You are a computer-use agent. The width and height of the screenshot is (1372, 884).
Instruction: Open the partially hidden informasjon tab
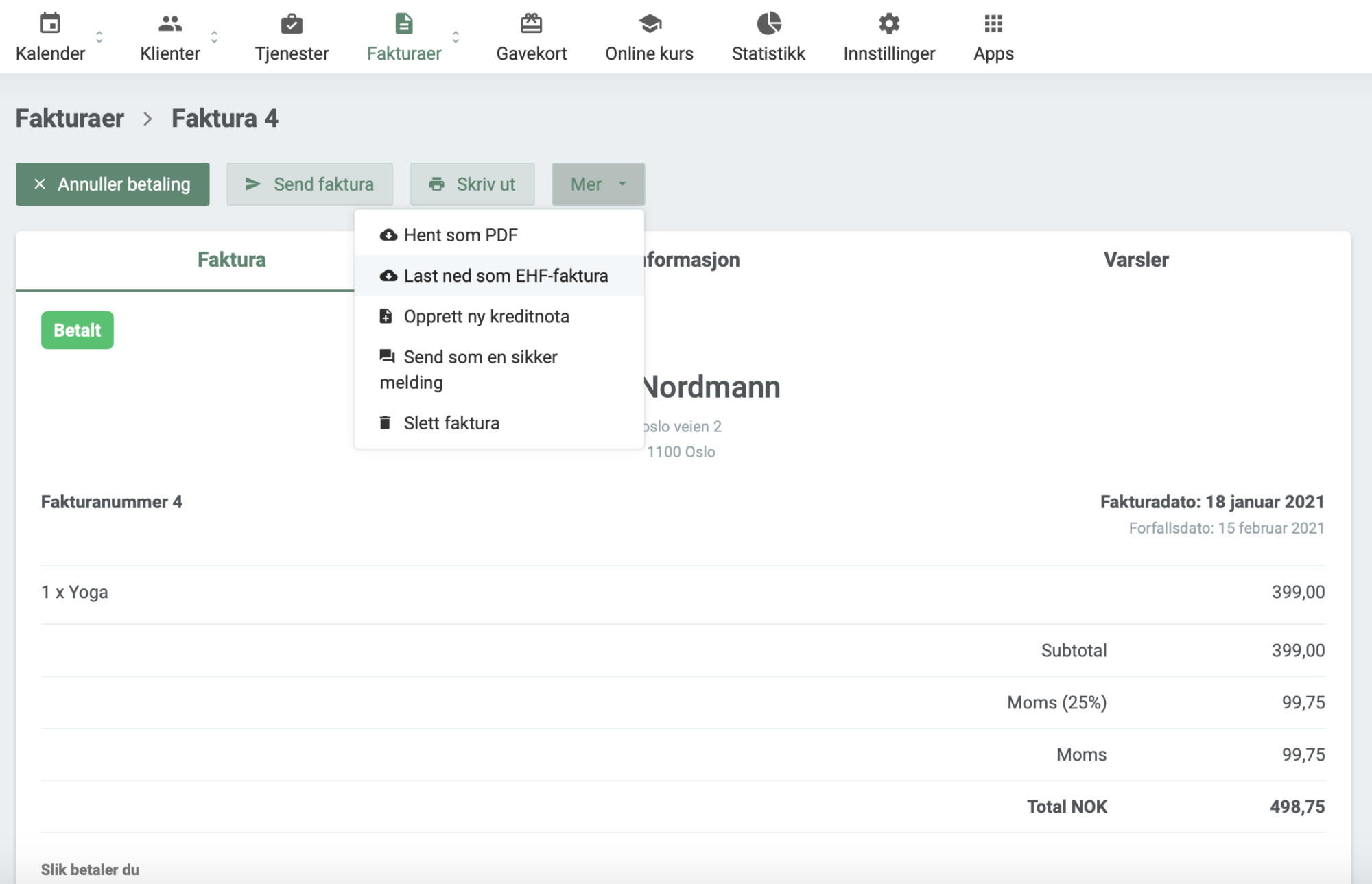pos(691,260)
